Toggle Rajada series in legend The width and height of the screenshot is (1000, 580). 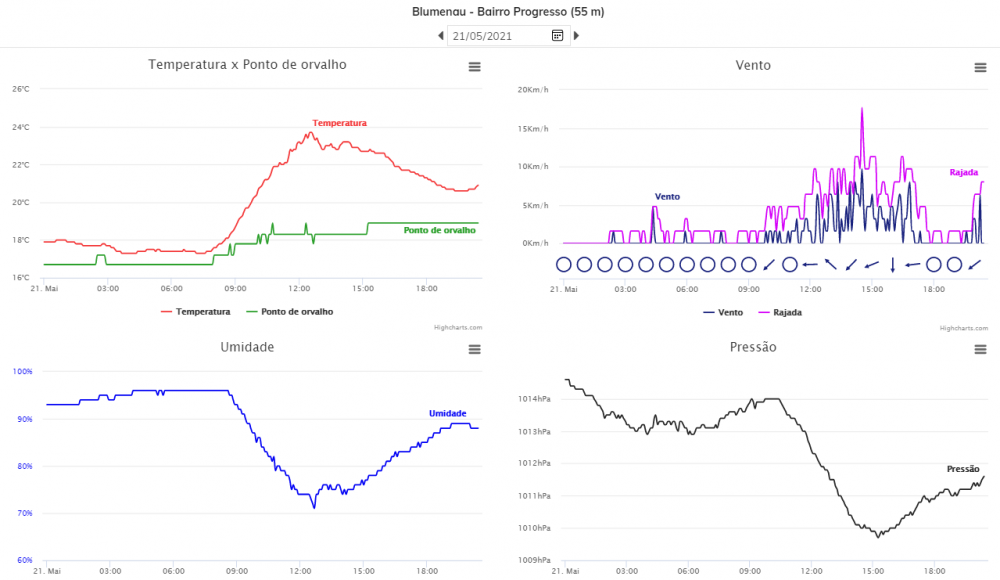[x=781, y=312]
